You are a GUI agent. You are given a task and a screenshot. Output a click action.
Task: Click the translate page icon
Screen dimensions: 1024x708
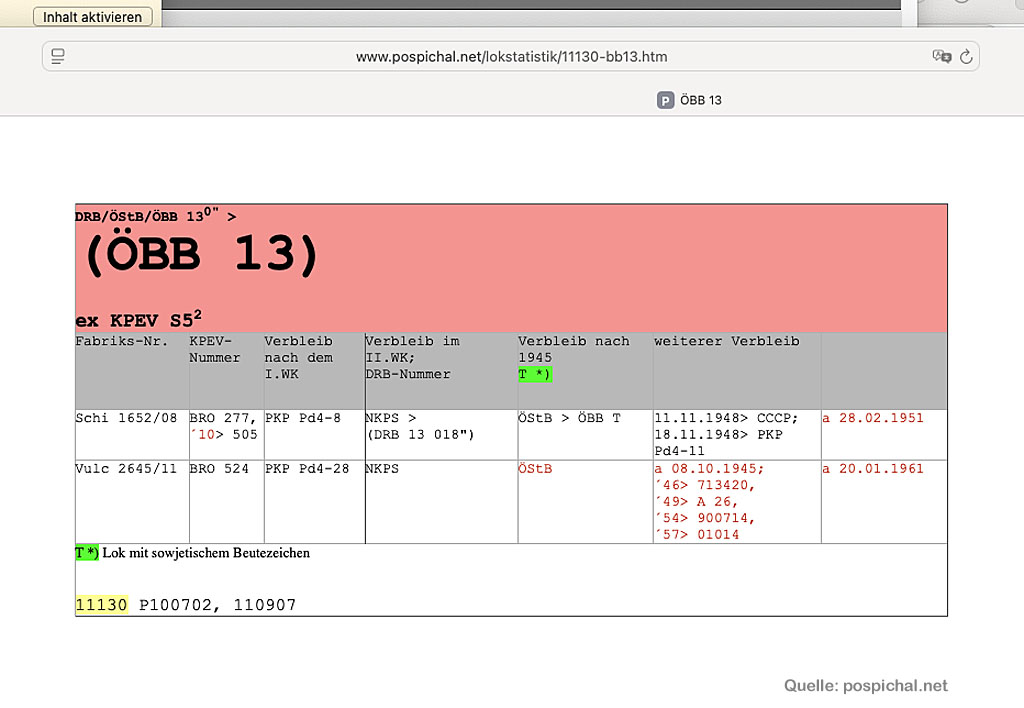coord(940,57)
